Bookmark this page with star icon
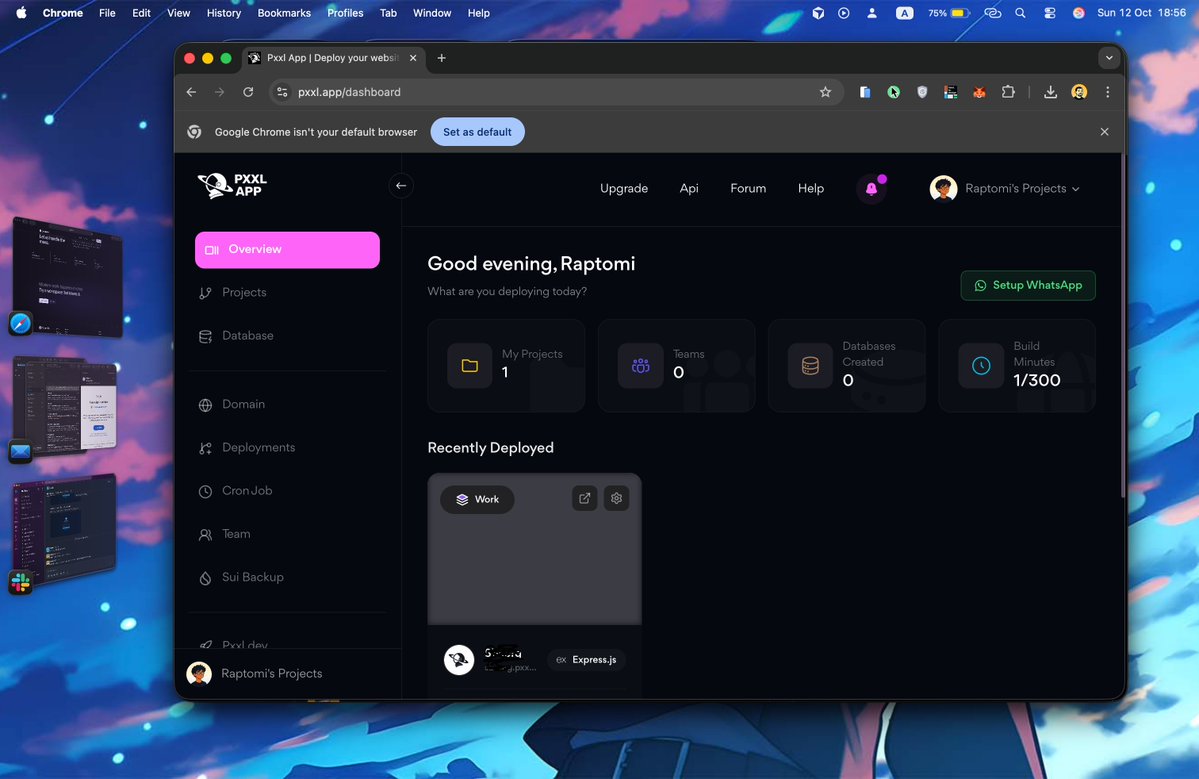This screenshot has width=1199, height=779. pyautogui.click(x=825, y=93)
